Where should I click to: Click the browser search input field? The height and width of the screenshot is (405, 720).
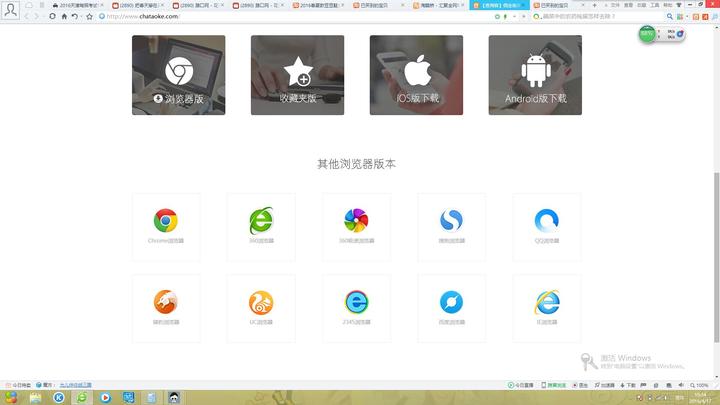pos(602,17)
